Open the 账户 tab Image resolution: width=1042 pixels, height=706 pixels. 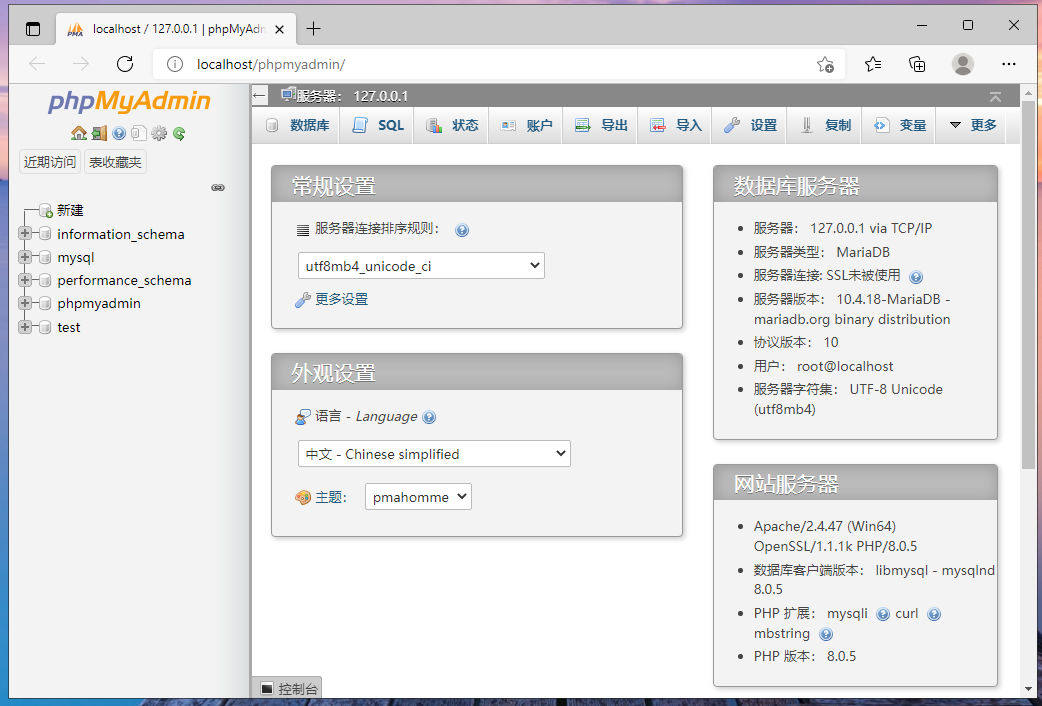coord(526,125)
